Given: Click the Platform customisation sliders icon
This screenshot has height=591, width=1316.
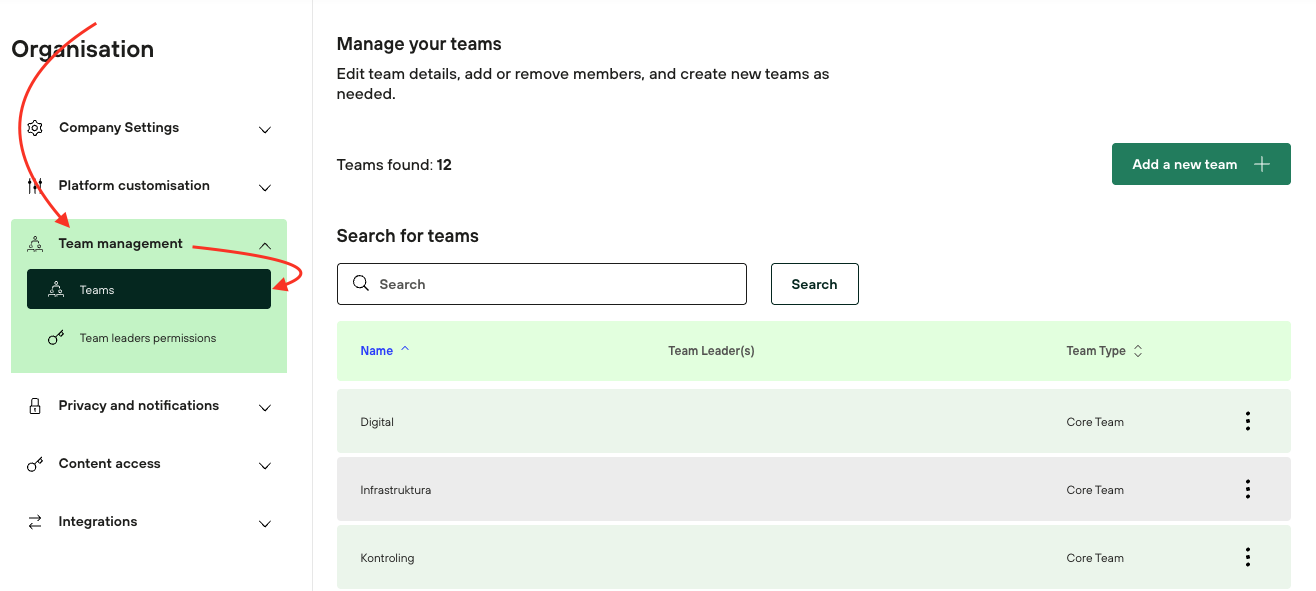Looking at the screenshot, I should click(x=35, y=186).
